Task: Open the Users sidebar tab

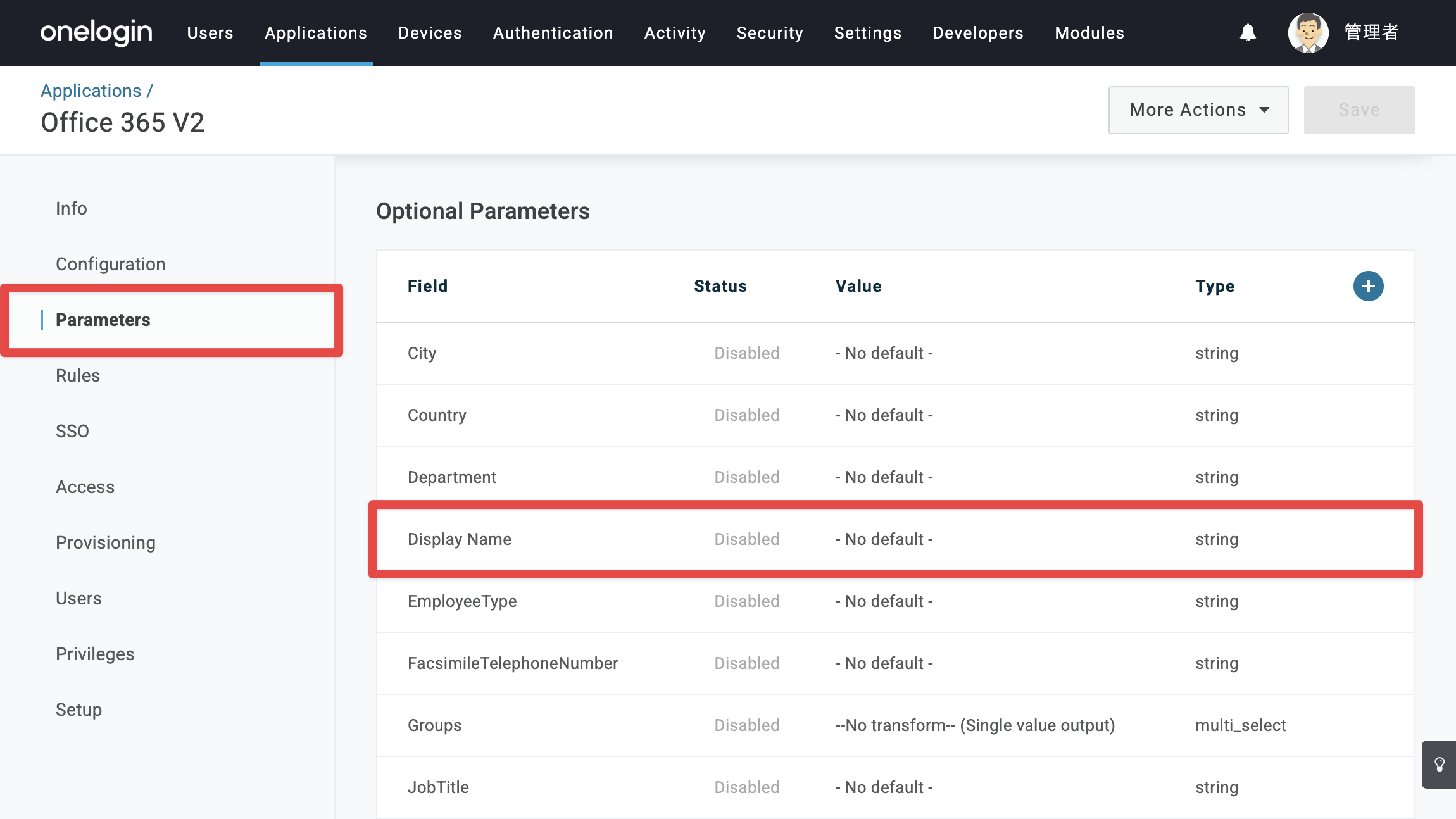Action: tap(78, 598)
